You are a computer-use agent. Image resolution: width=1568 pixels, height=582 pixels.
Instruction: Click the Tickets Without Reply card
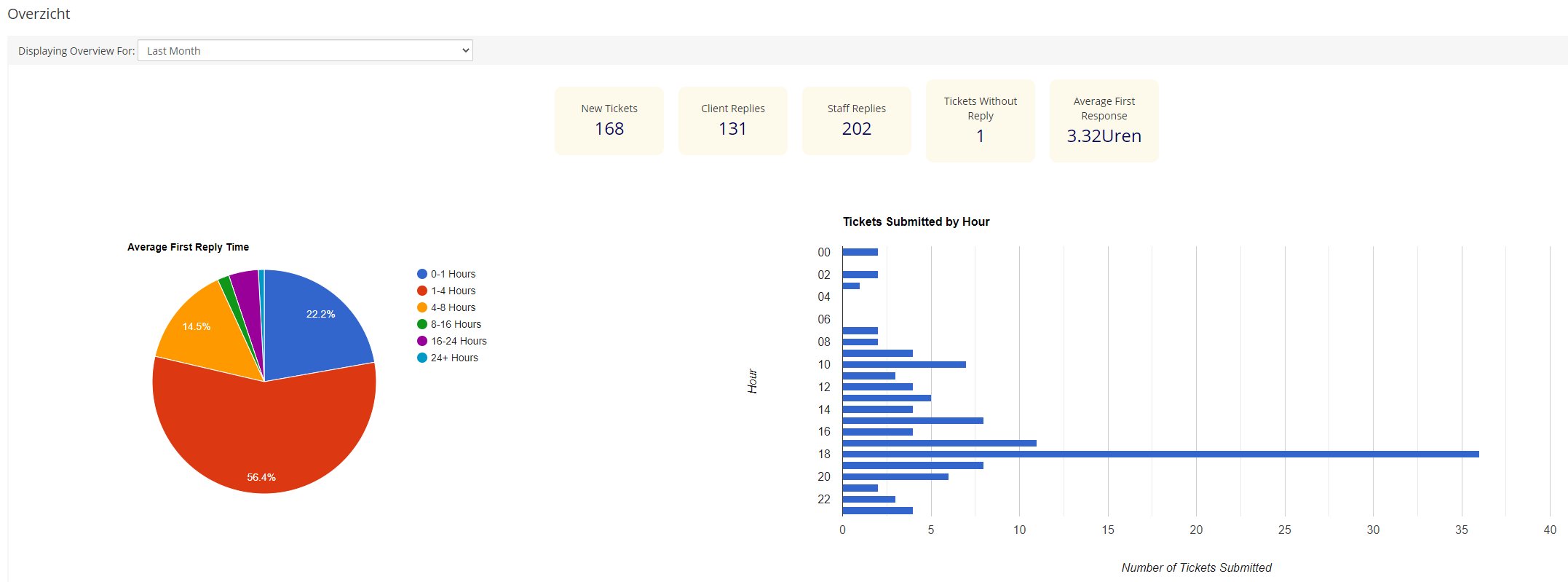[981, 121]
